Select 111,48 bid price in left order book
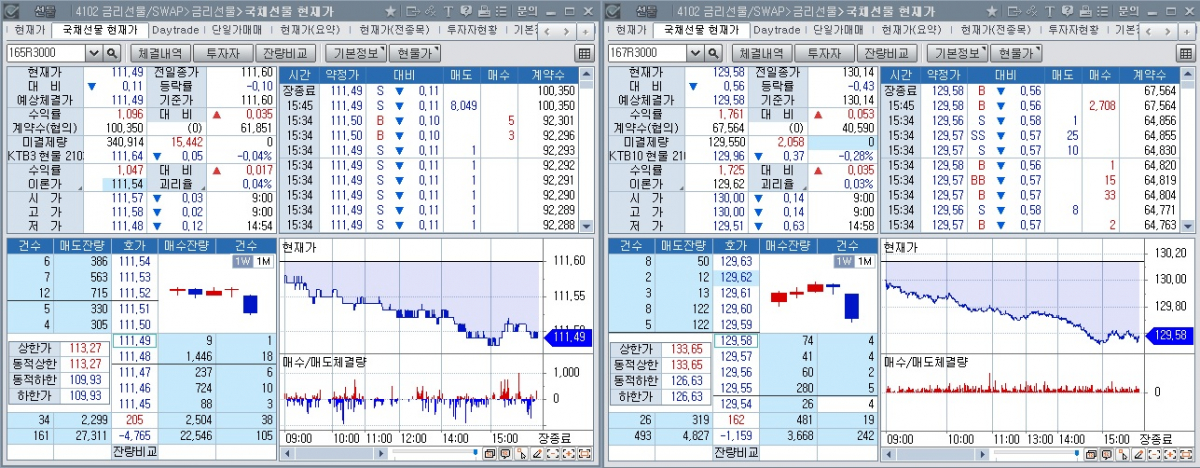The height and width of the screenshot is (468, 1200). (x=134, y=355)
